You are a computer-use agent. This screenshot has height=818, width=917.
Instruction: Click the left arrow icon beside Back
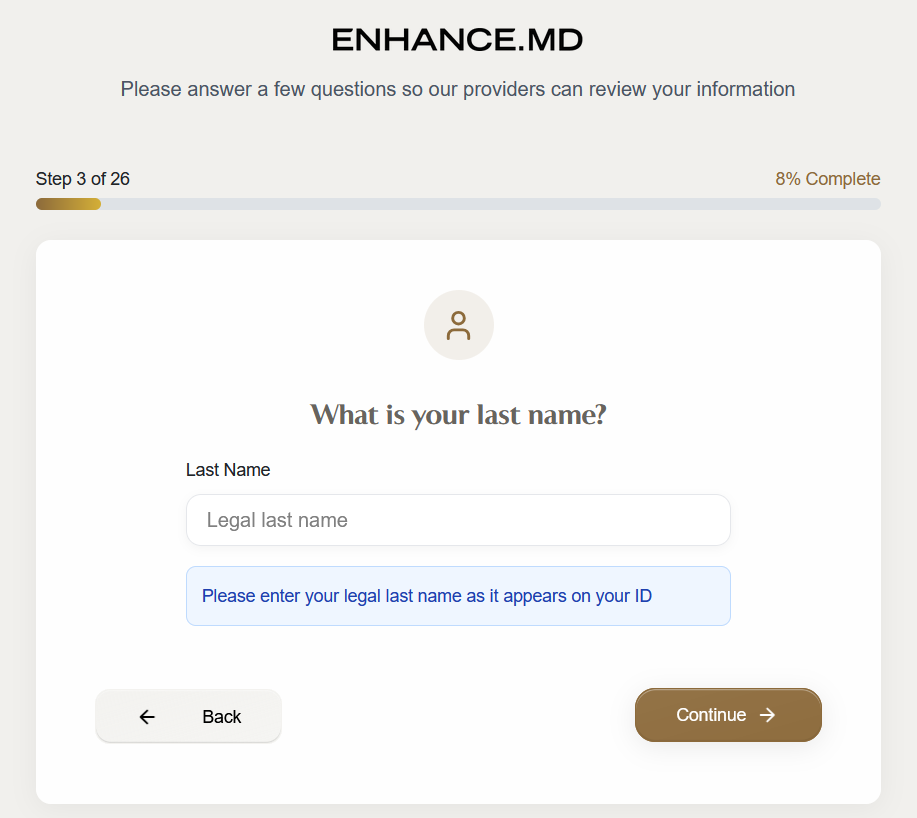coord(147,716)
